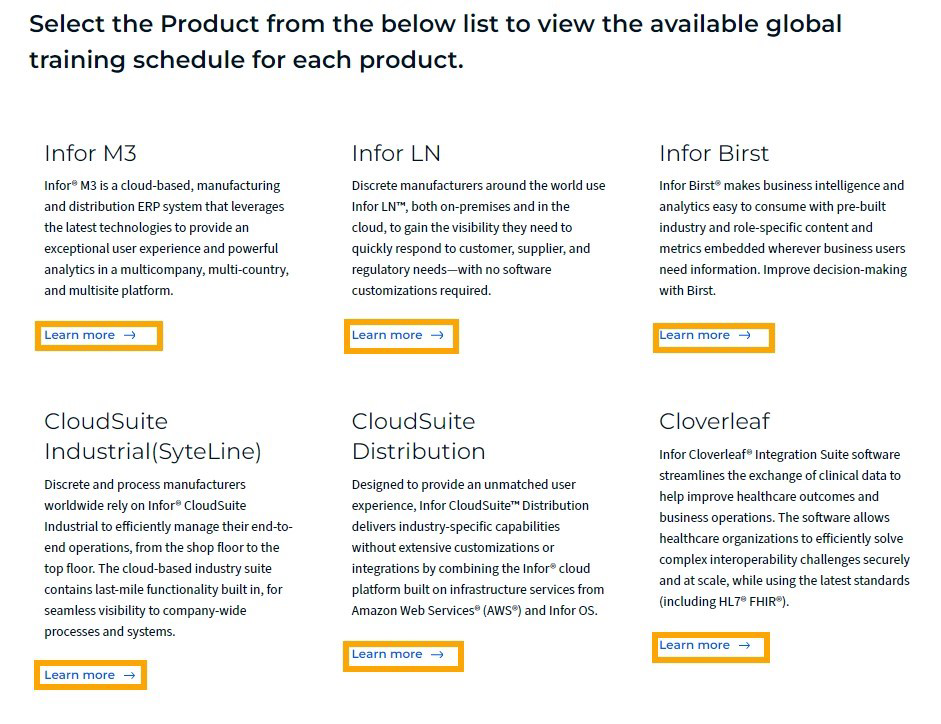
Task: Click the CloudSuite Industrial(SyteLine) heading
Action: (152, 437)
